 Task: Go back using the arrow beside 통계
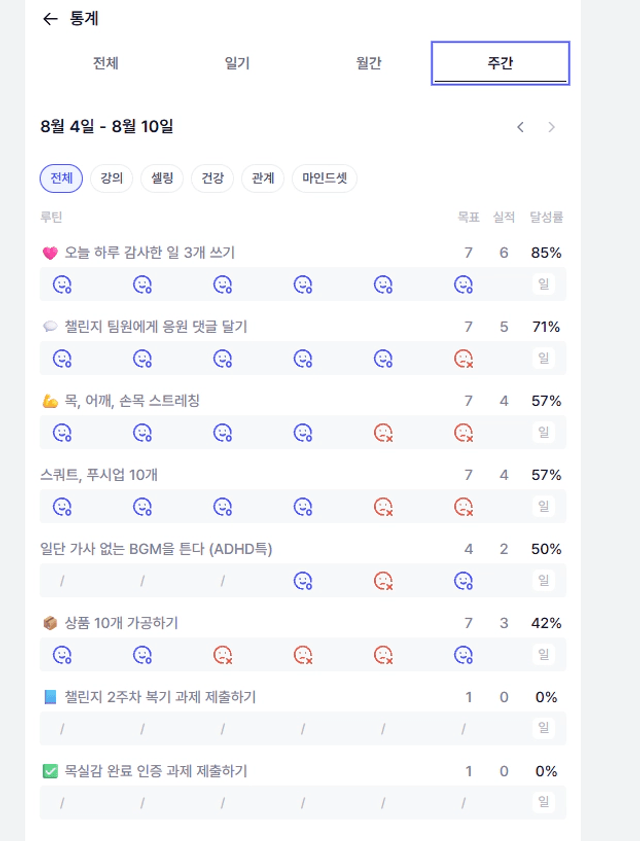[x=50, y=19]
